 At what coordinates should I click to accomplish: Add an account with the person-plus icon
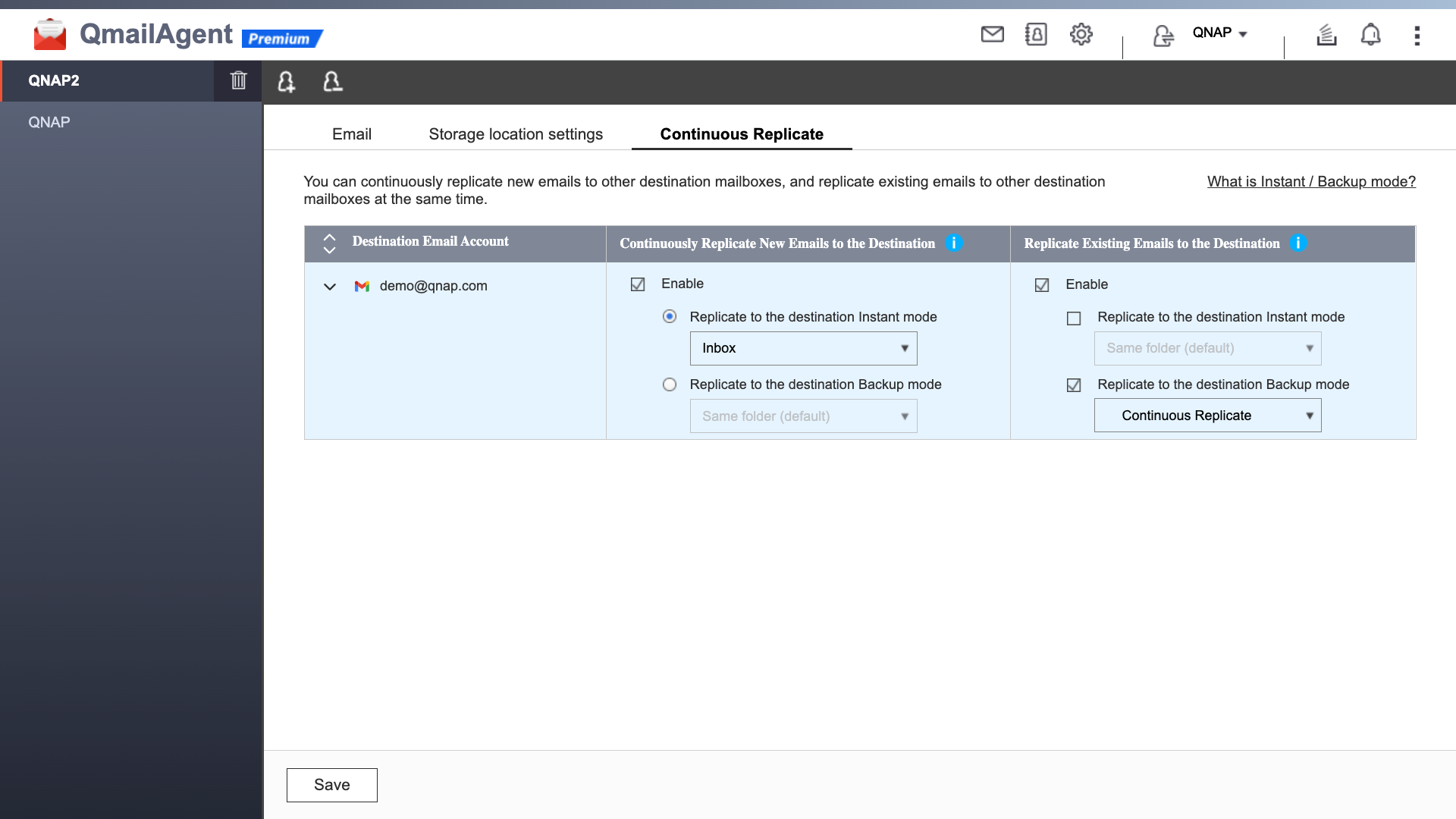[x=286, y=82]
